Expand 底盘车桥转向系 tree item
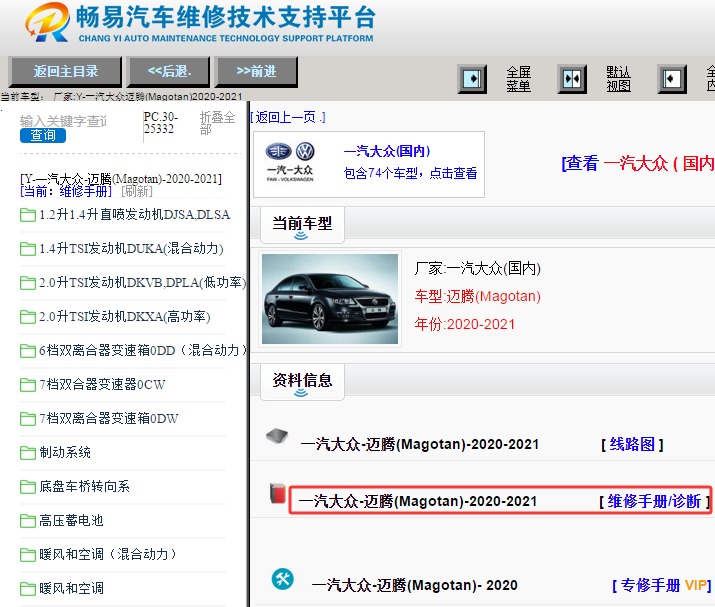This screenshot has height=607, width=715. tap(84, 487)
